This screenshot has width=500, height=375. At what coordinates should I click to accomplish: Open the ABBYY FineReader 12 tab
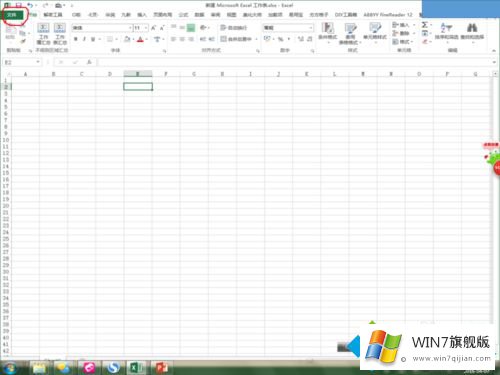pos(388,15)
